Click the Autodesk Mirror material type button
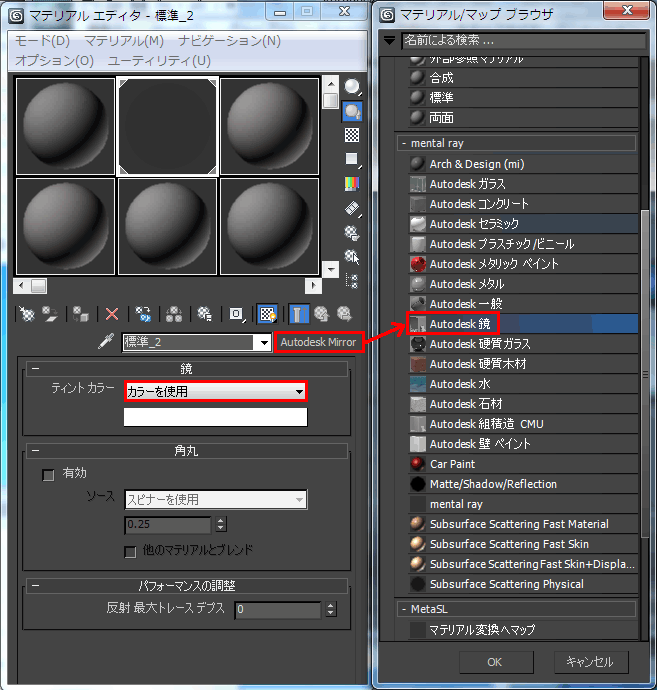Image resolution: width=657 pixels, height=690 pixels. click(x=319, y=342)
